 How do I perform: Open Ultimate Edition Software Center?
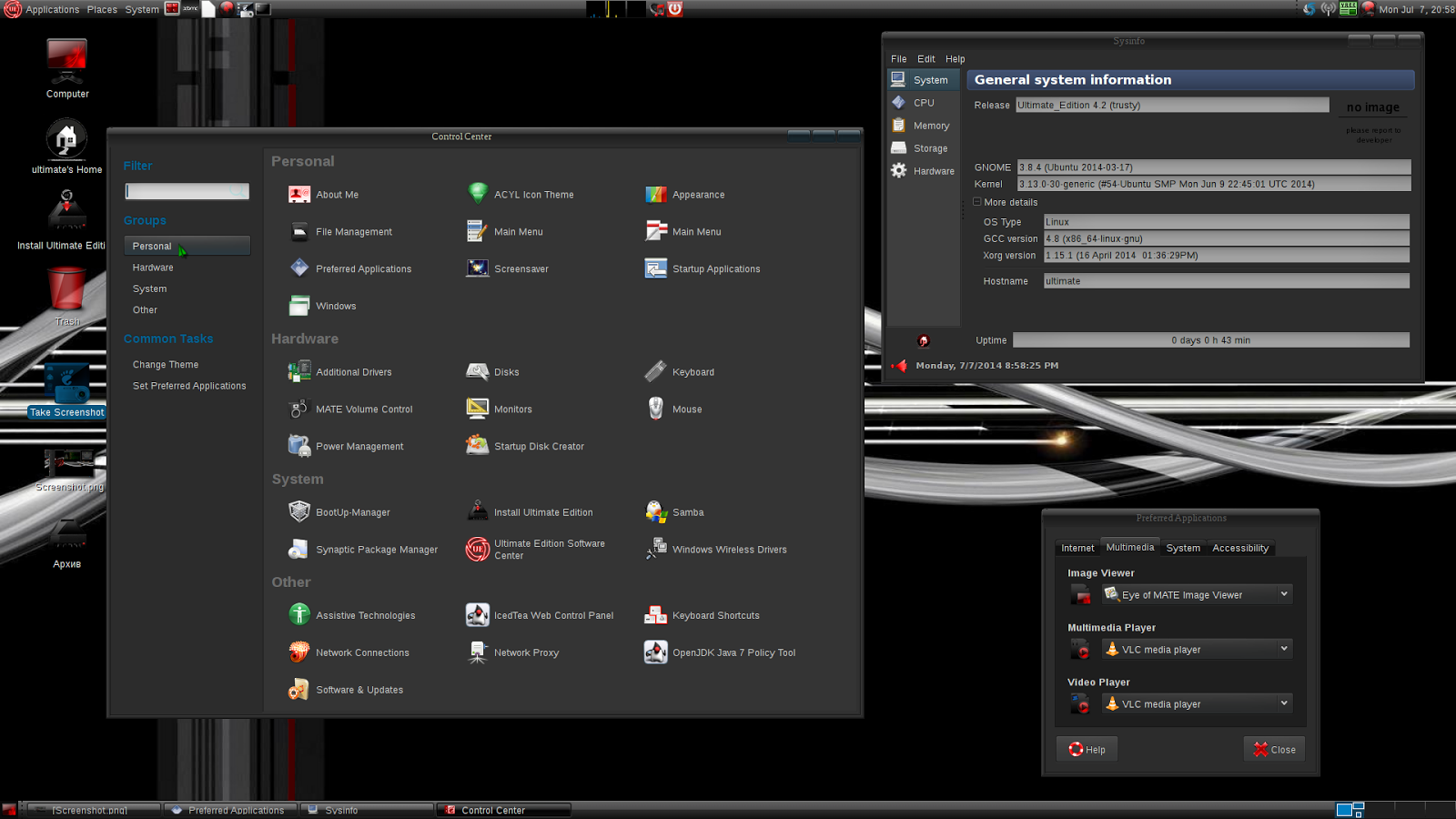tap(536, 550)
